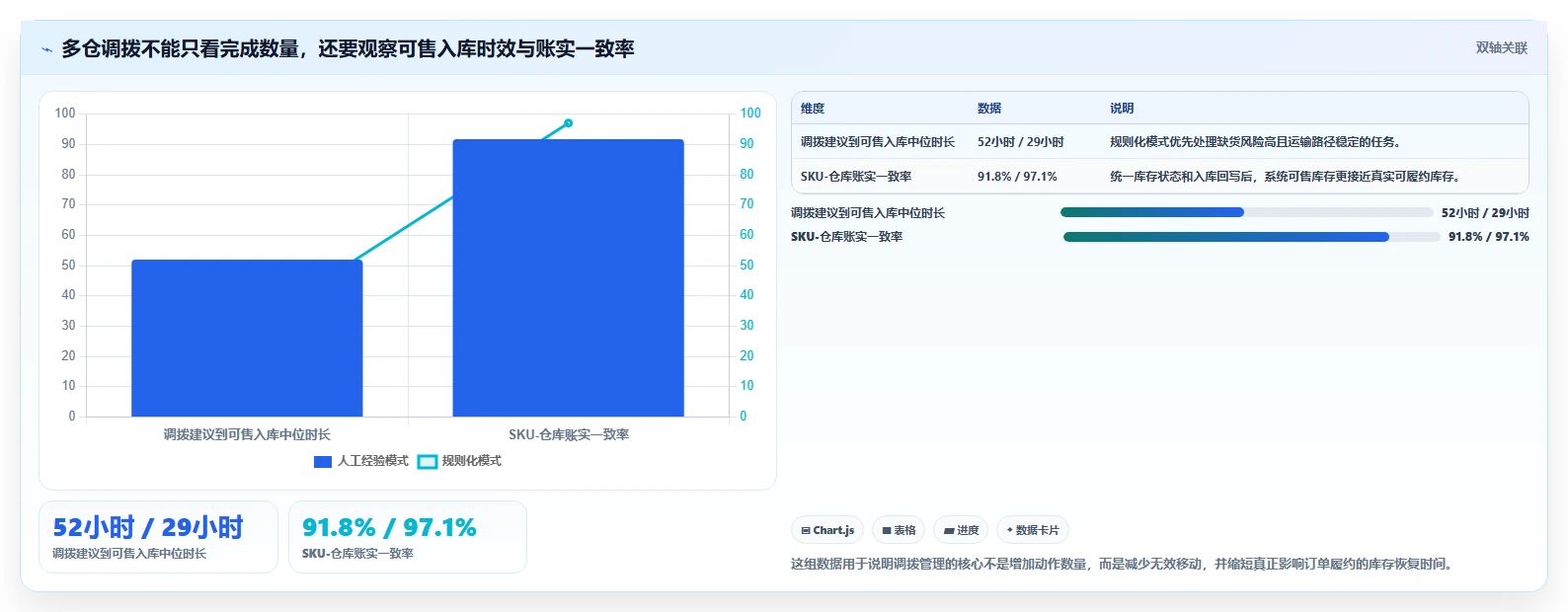Click x-axis label SKU-仓库账实一致率
Image resolution: width=1568 pixels, height=612 pixels.
(x=569, y=434)
